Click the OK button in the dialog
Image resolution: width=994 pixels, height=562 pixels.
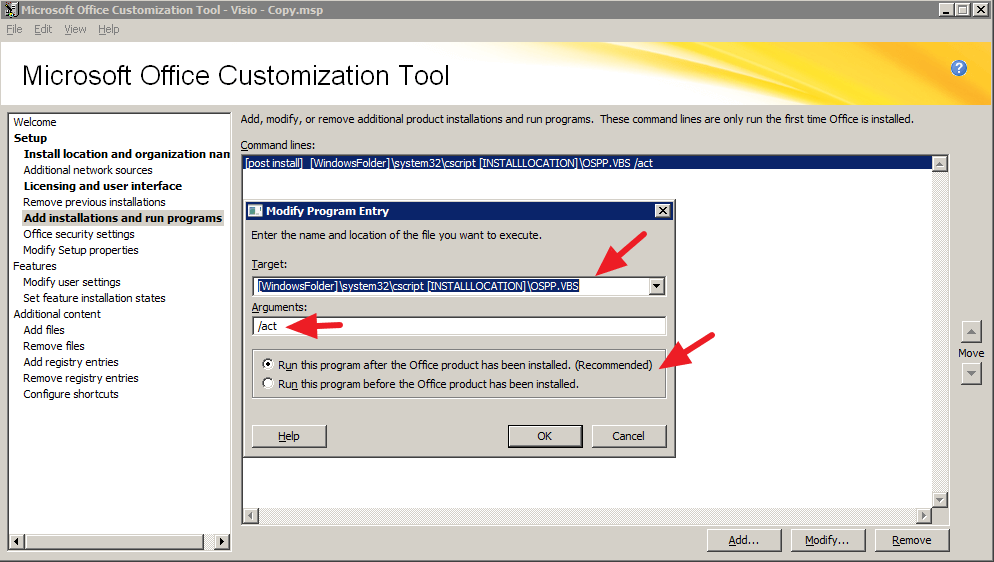point(545,436)
